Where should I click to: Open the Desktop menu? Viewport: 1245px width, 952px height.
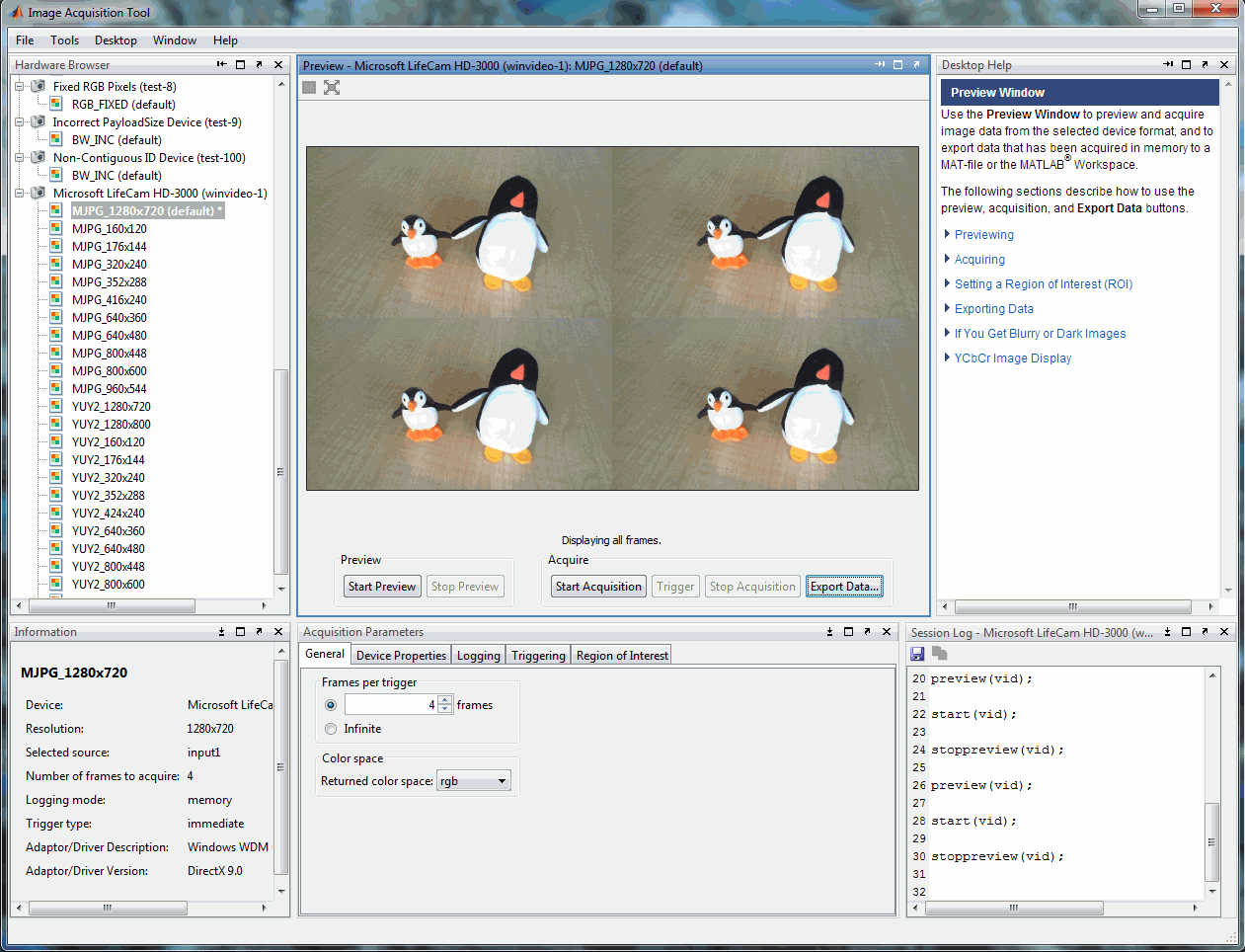116,40
